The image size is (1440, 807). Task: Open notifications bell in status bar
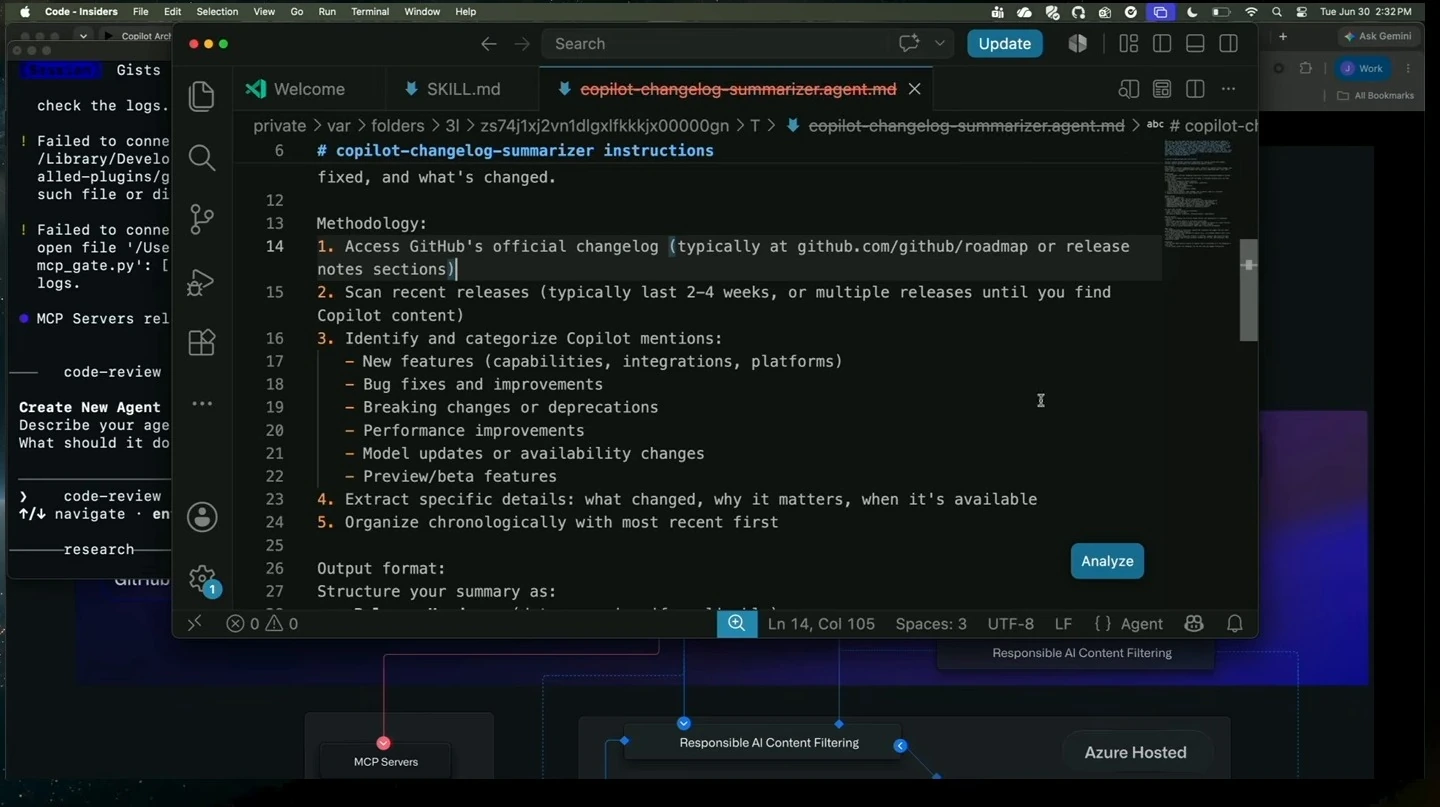(1235, 623)
